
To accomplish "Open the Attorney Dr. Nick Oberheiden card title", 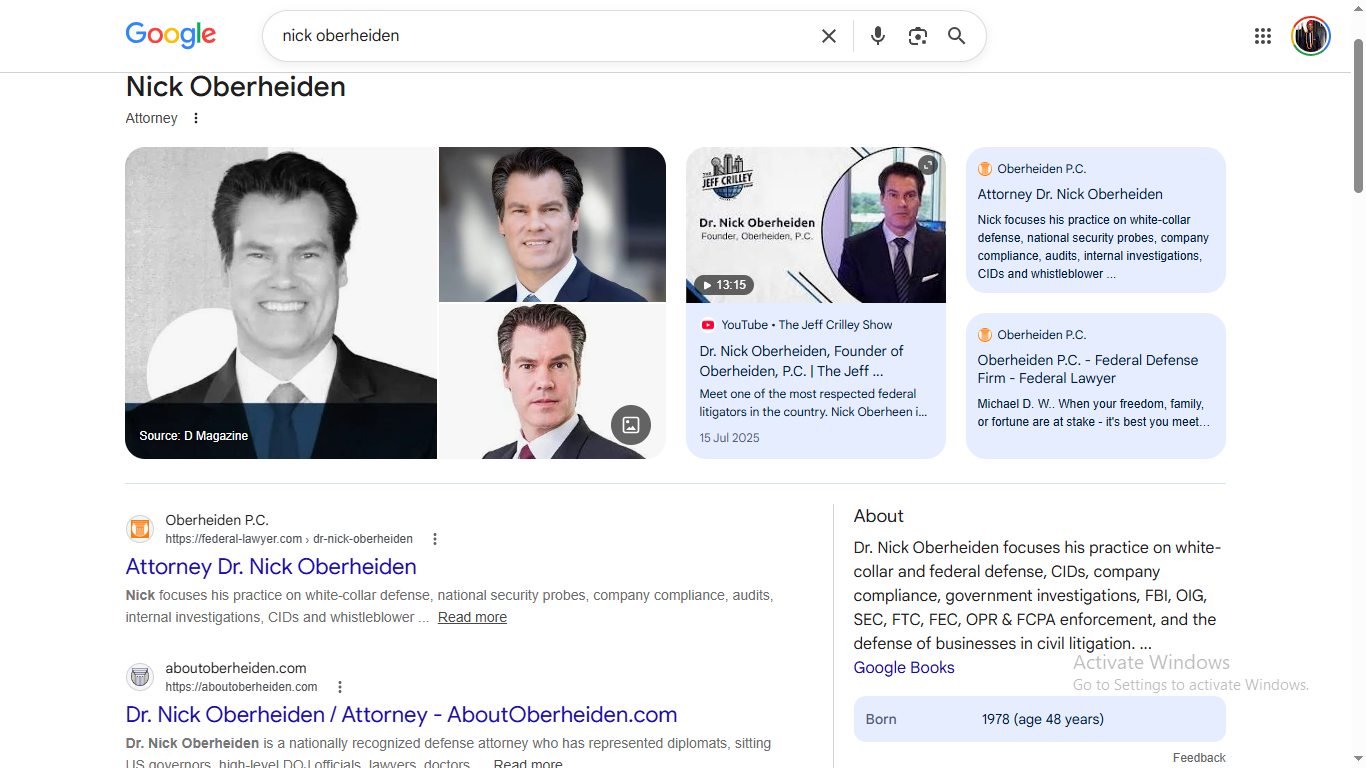I will point(1070,195).
